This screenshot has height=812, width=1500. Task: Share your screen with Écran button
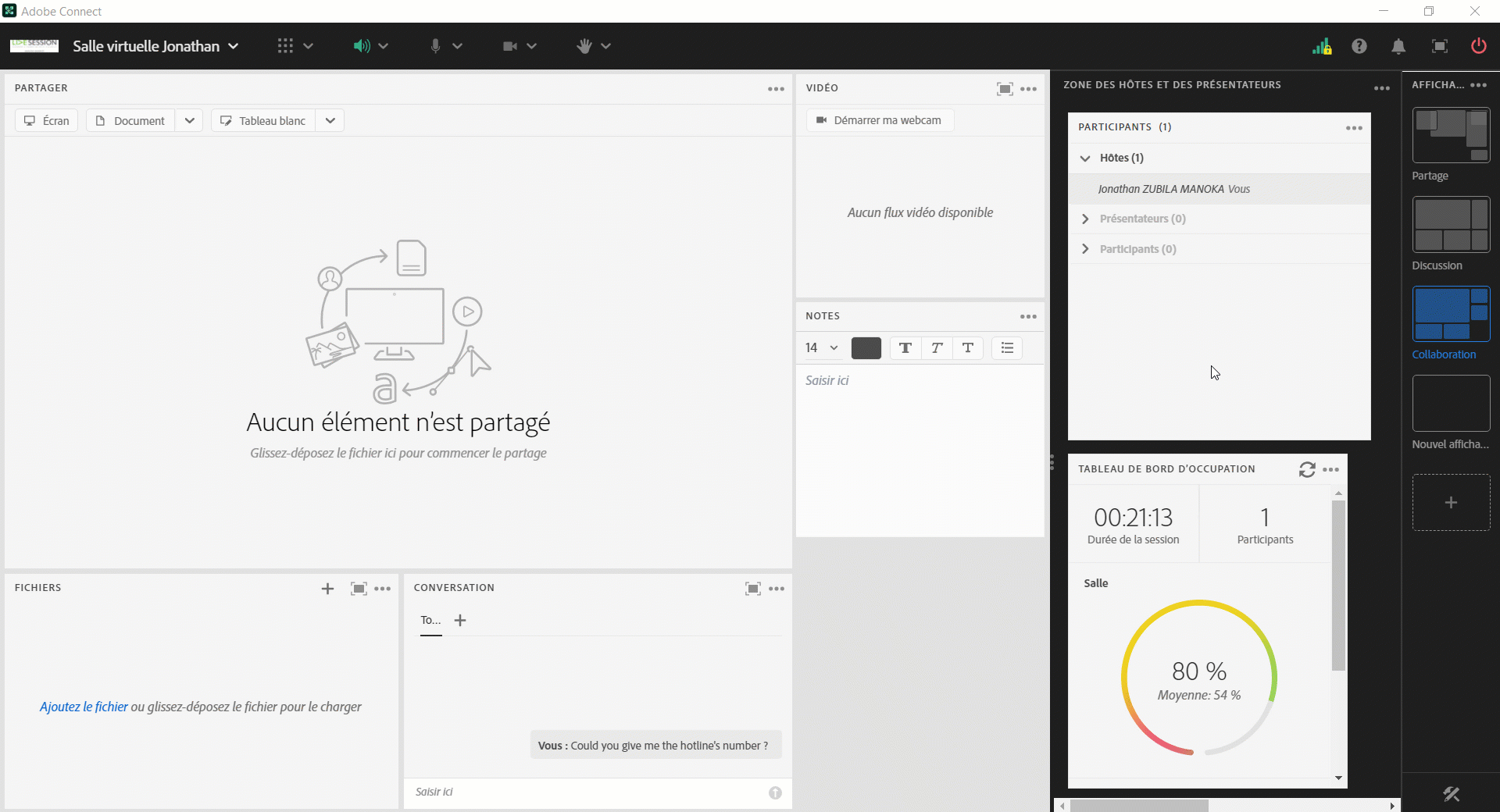tap(47, 120)
